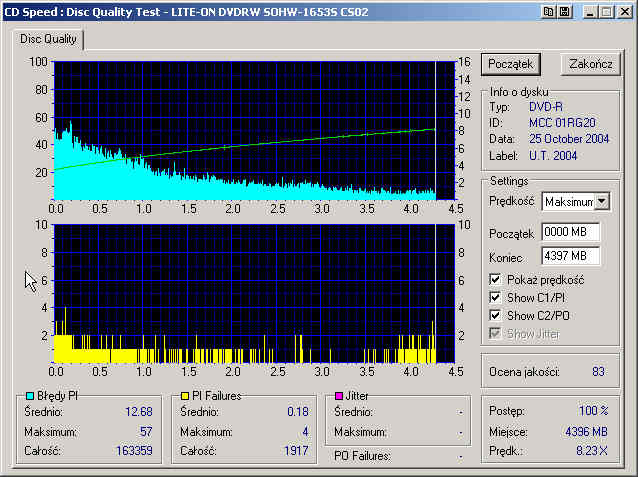This screenshot has height=477, width=638.
Task: Click the PO Failures label
Action: [362, 456]
